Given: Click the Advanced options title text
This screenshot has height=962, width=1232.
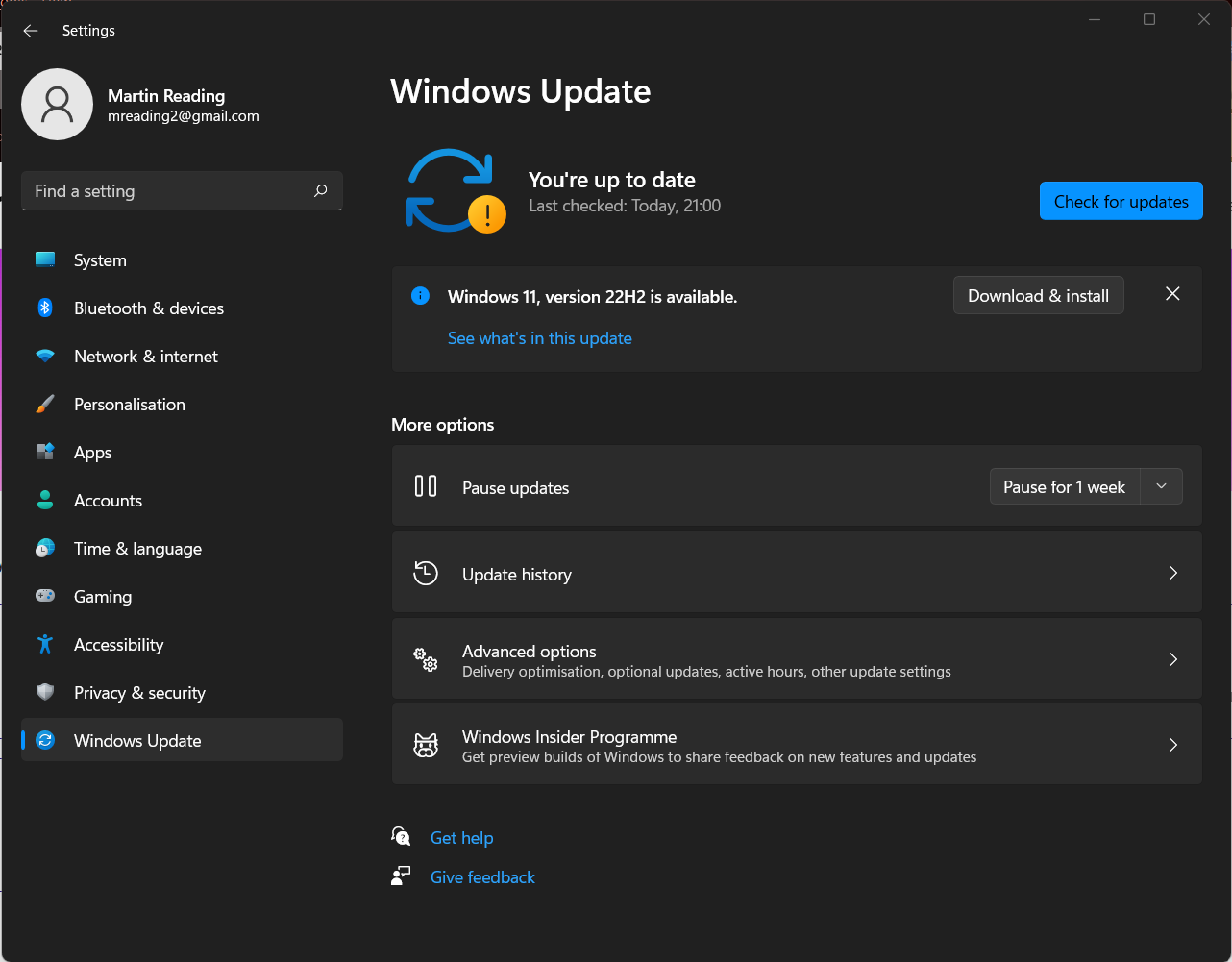Looking at the screenshot, I should (x=530, y=651).
